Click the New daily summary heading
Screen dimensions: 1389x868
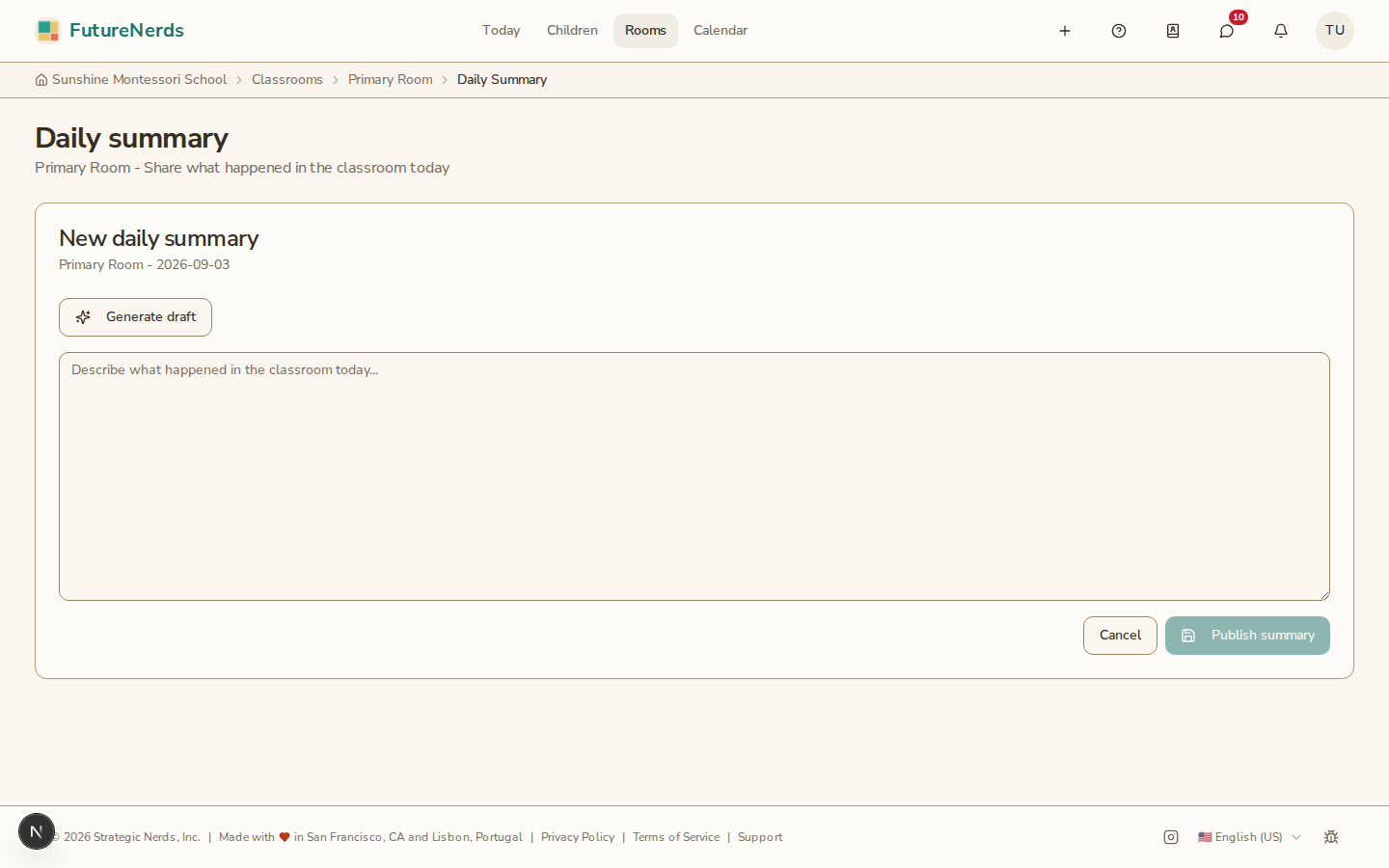tap(159, 238)
